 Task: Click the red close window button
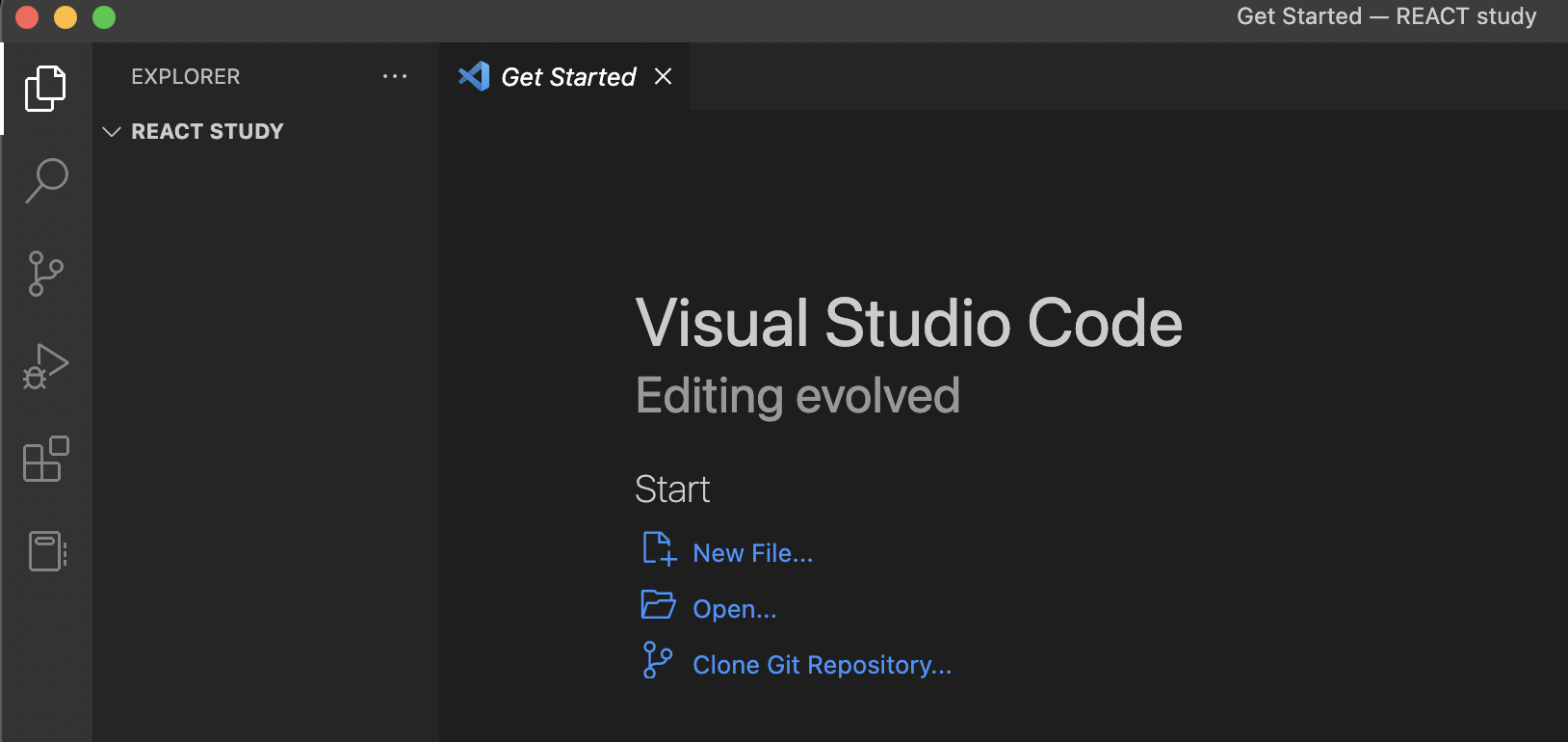(27, 17)
